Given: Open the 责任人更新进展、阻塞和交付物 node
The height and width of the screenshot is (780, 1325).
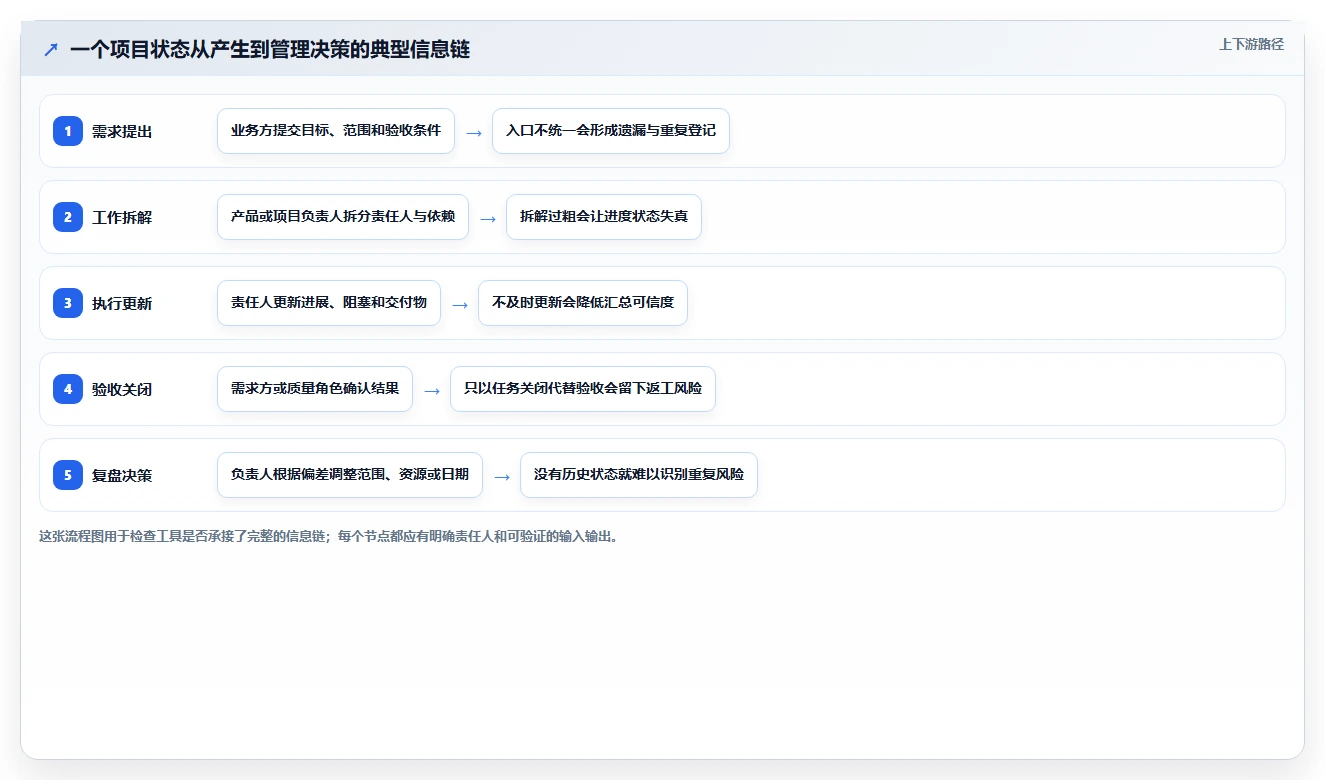Looking at the screenshot, I should click(329, 303).
